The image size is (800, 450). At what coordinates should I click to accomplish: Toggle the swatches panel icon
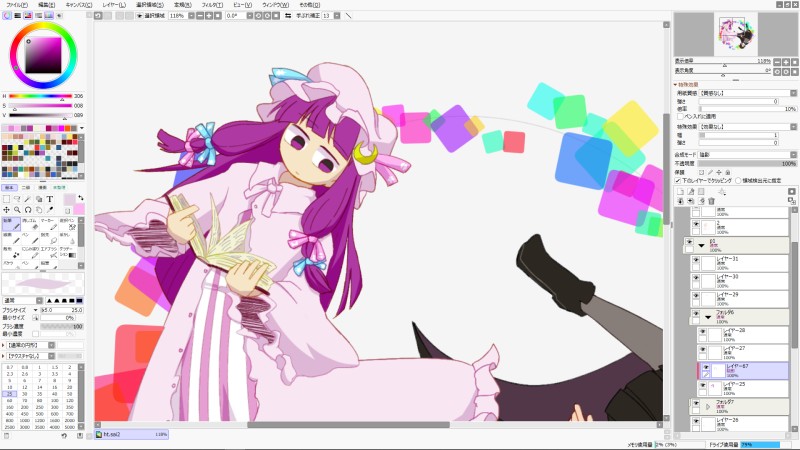tap(49, 16)
